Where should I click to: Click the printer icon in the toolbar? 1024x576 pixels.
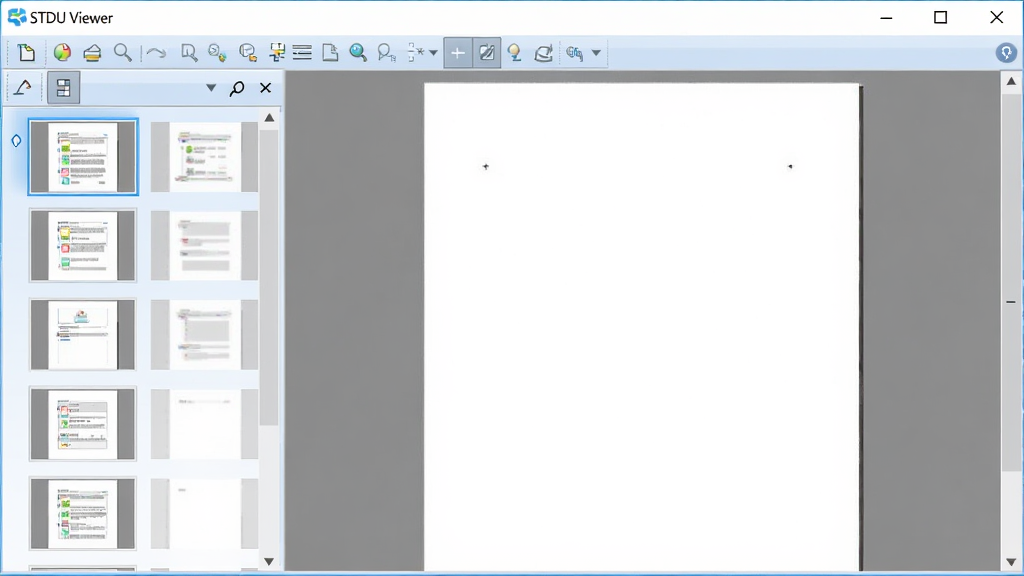[x=92, y=53]
